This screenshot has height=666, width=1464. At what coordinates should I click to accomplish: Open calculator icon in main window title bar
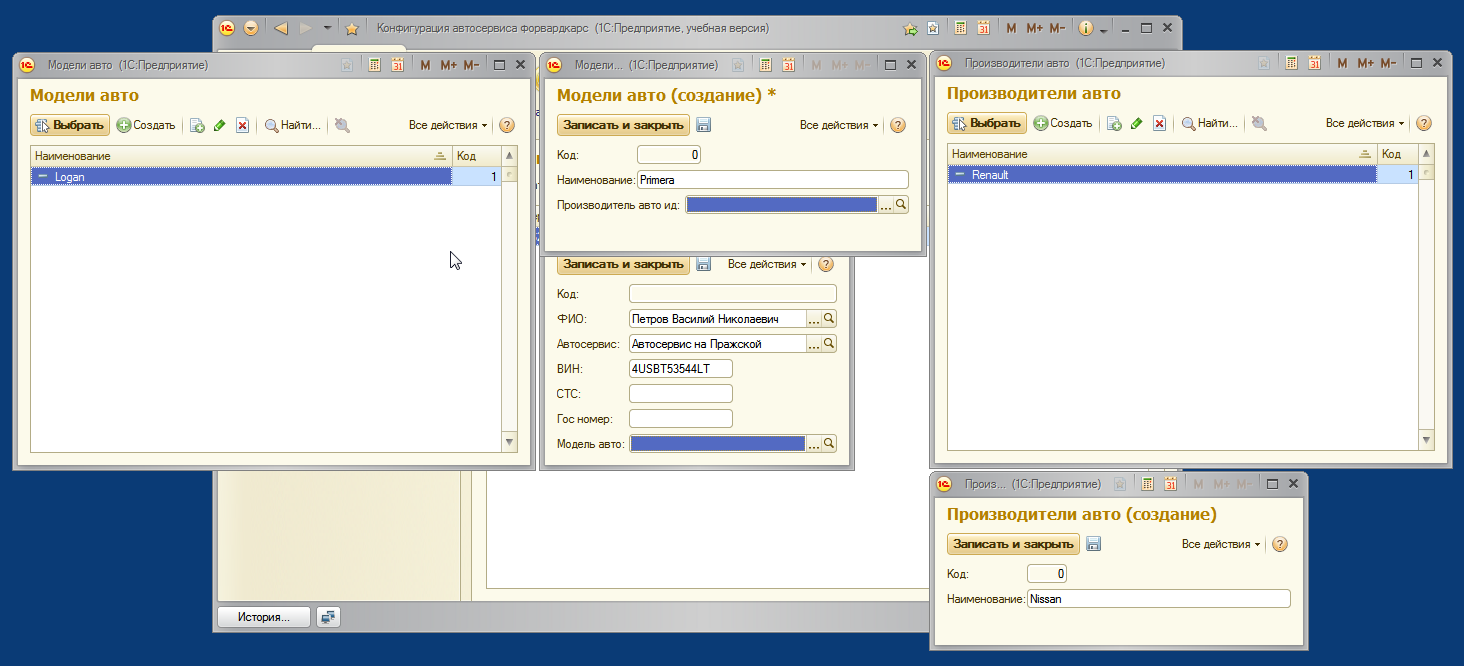(961, 29)
